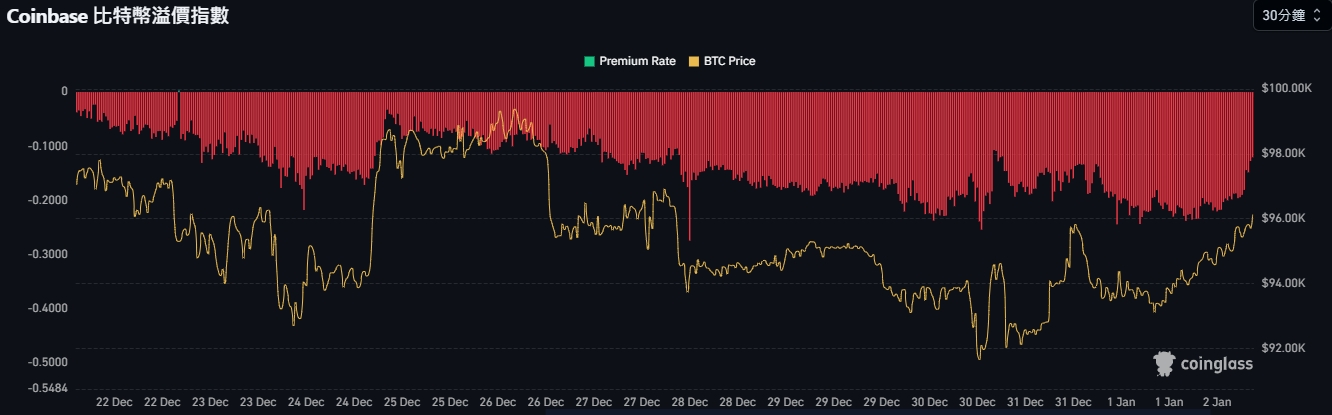Viewport: 1332px width, 415px height.
Task: Hide the Premium Rate series via its label
Action: point(637,62)
